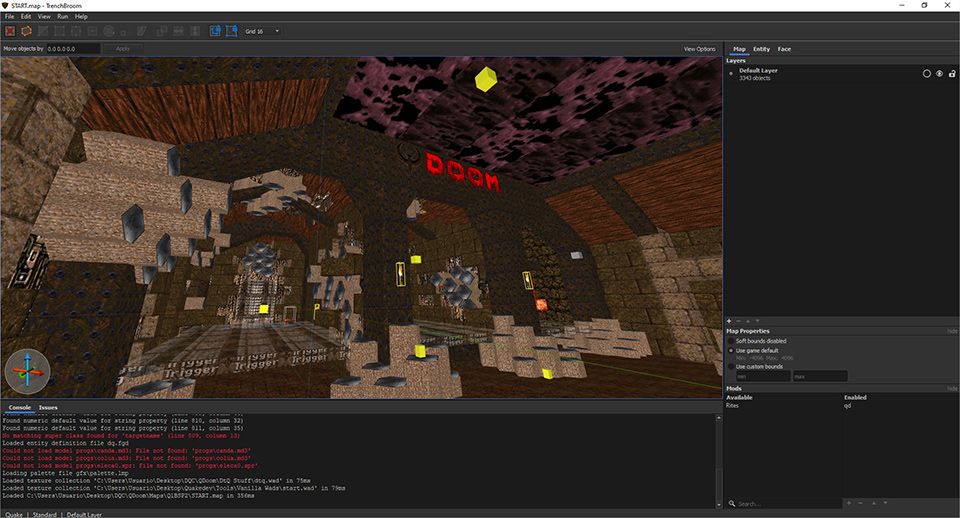The width and height of the screenshot is (960, 518).
Task: Switch to the Issues tab
Action: [48, 408]
